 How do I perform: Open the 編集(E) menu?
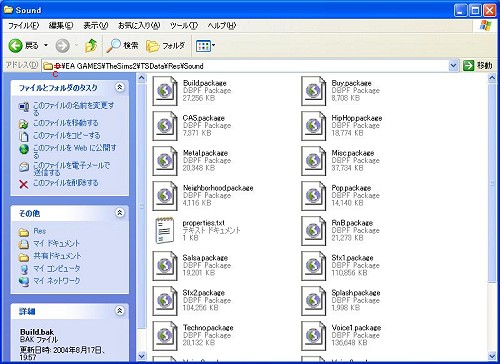point(61,25)
